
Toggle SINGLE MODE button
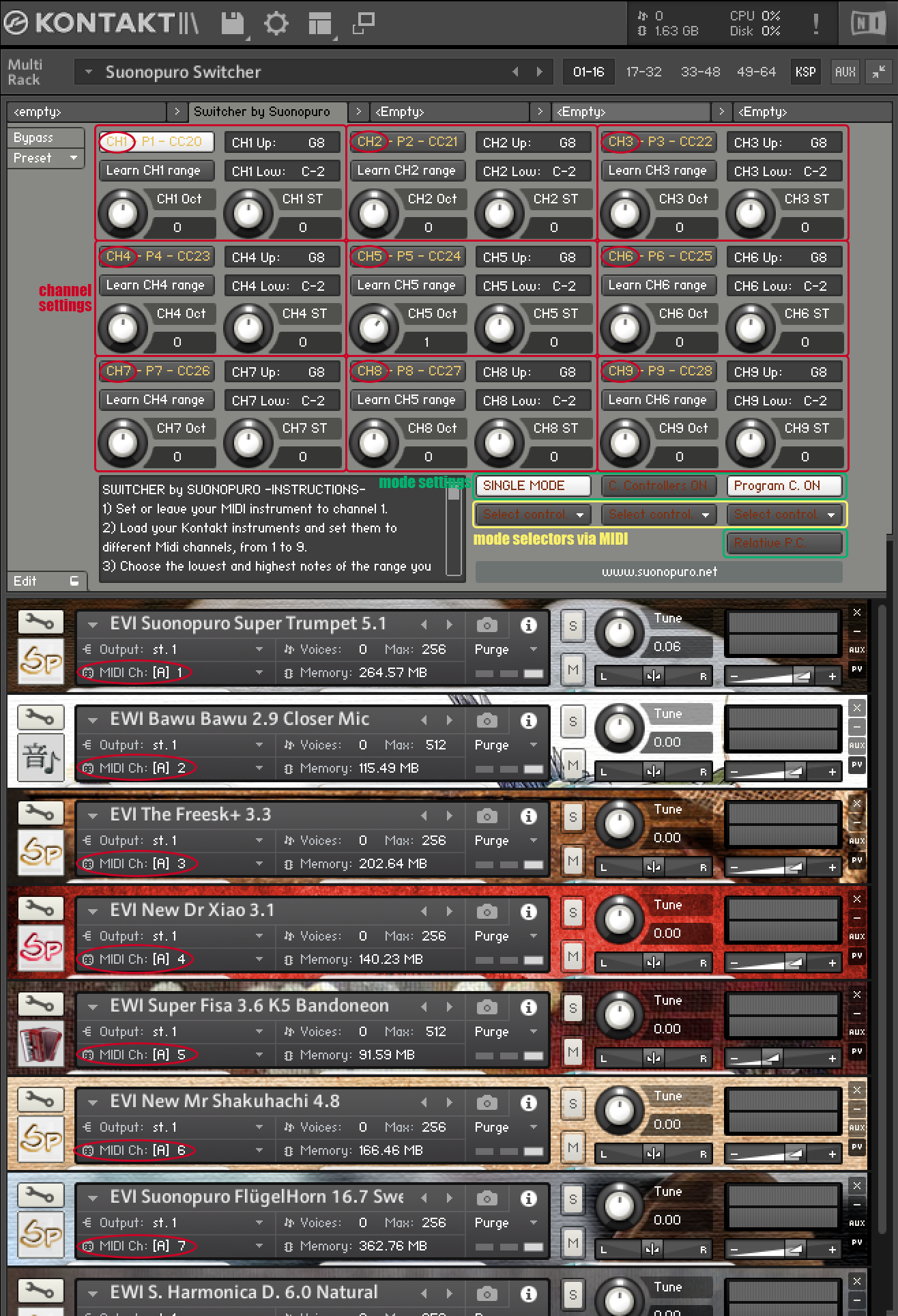pyautogui.click(x=533, y=485)
